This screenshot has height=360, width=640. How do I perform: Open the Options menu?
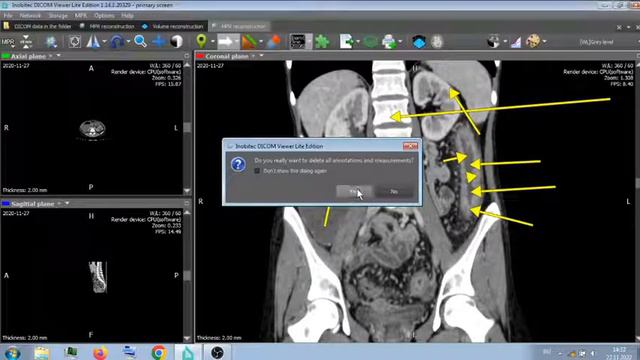click(104, 16)
